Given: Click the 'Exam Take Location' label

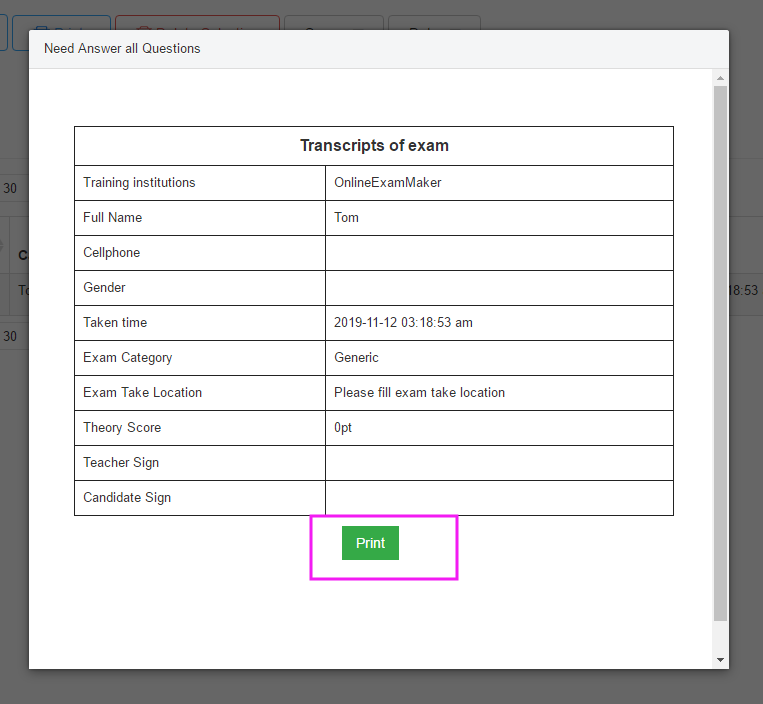Looking at the screenshot, I should pyautogui.click(x=142, y=393).
